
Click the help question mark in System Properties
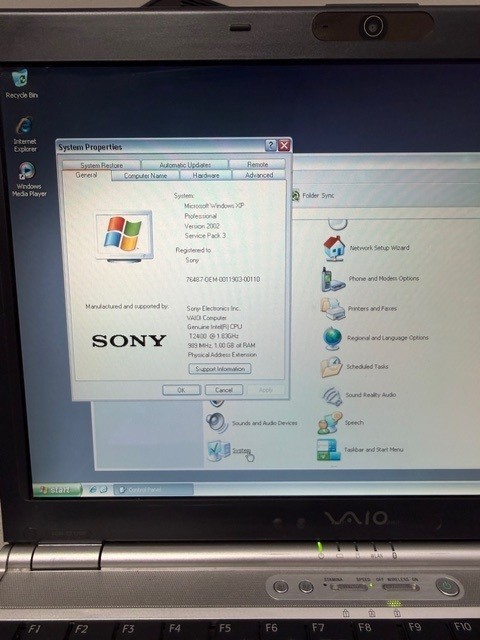(271, 145)
